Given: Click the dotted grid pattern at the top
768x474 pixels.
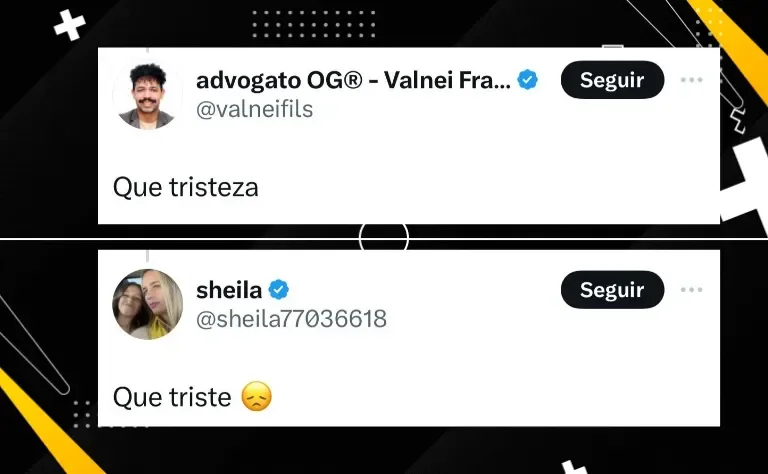Looking at the screenshot, I should [313, 24].
